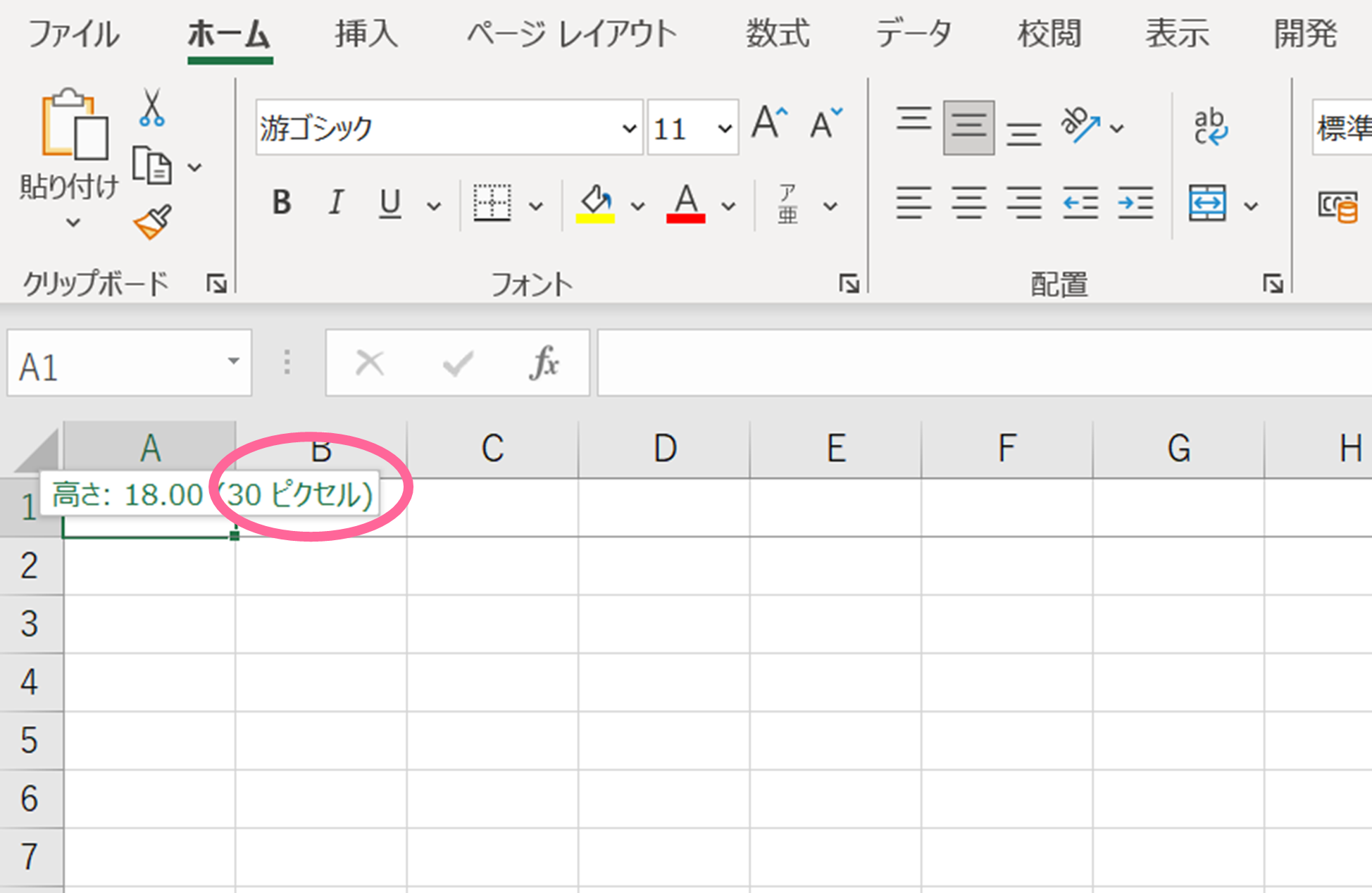
Task: Open the 游ゴシック font name dropdown
Action: tap(629, 128)
